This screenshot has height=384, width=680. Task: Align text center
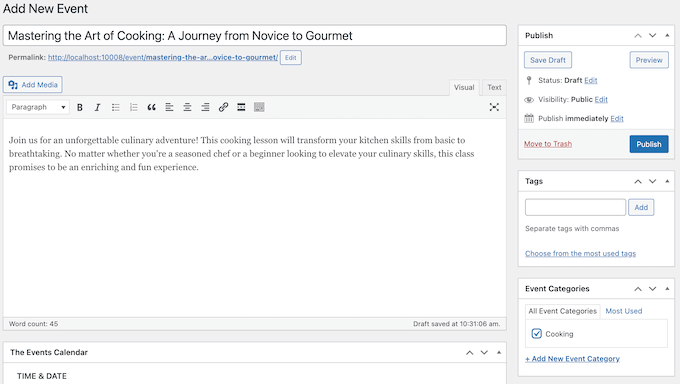click(187, 107)
